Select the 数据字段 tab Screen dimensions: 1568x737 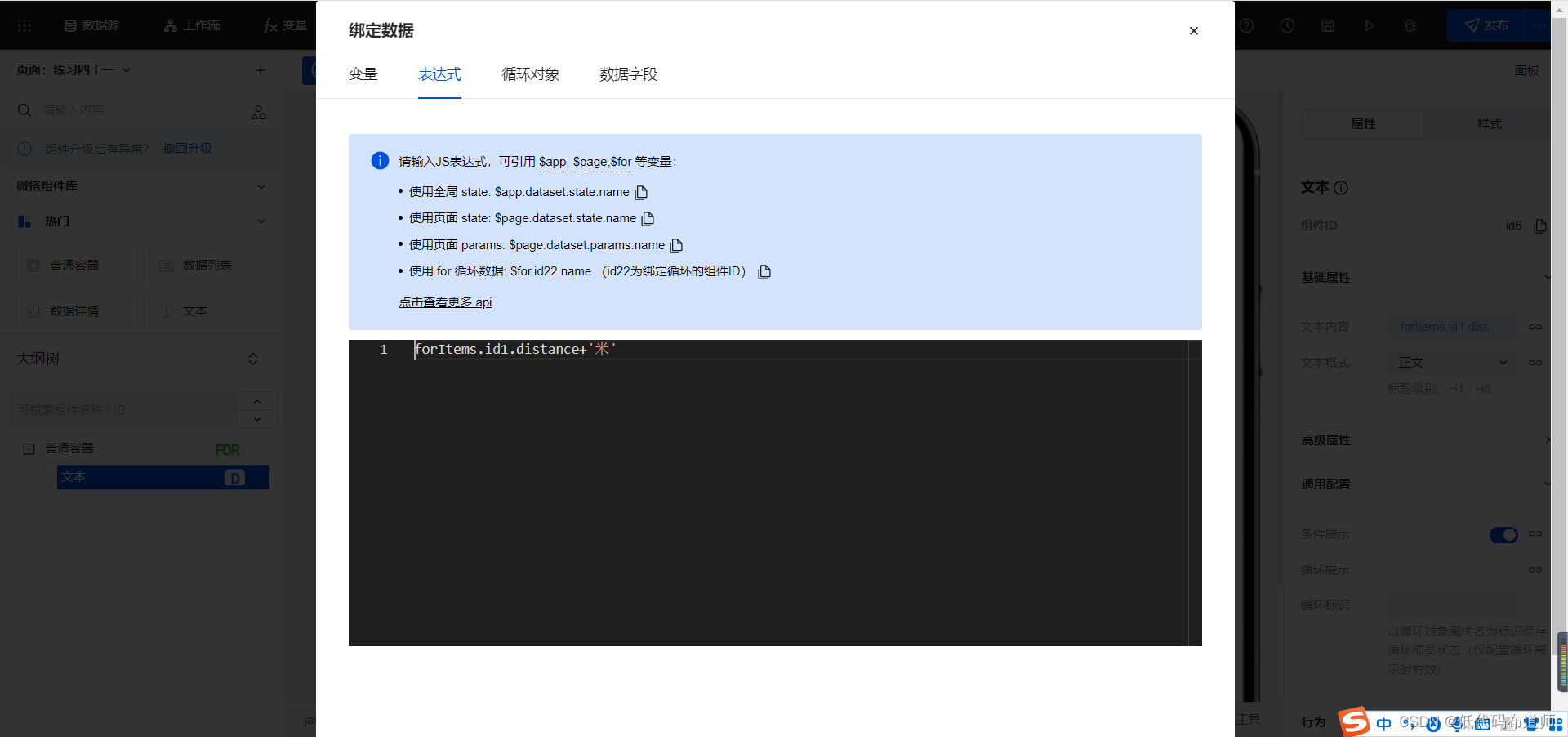tap(628, 74)
